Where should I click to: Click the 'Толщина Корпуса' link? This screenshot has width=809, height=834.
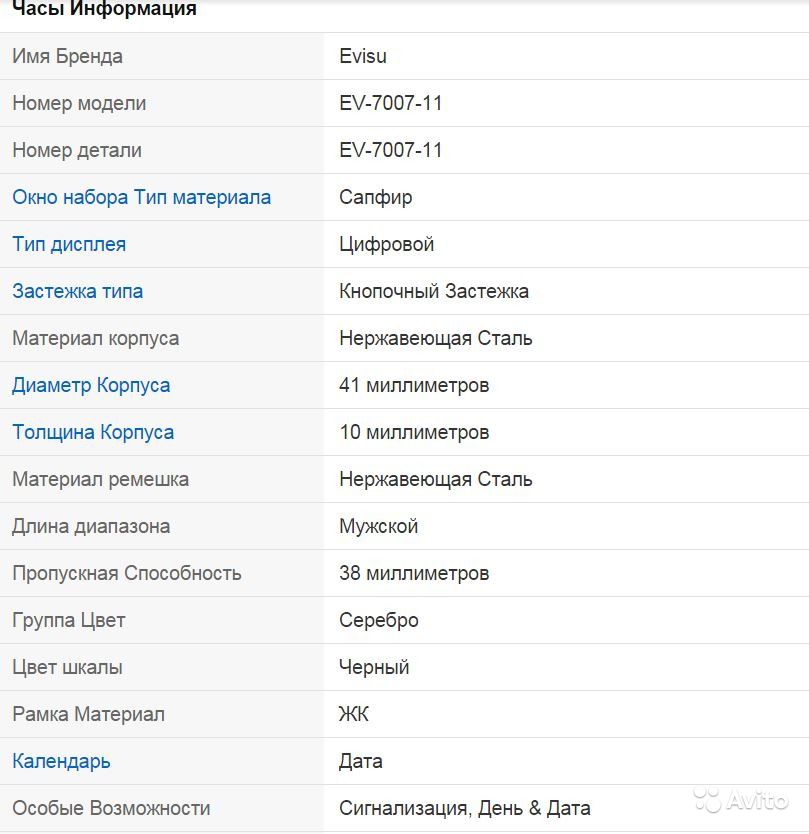93,432
